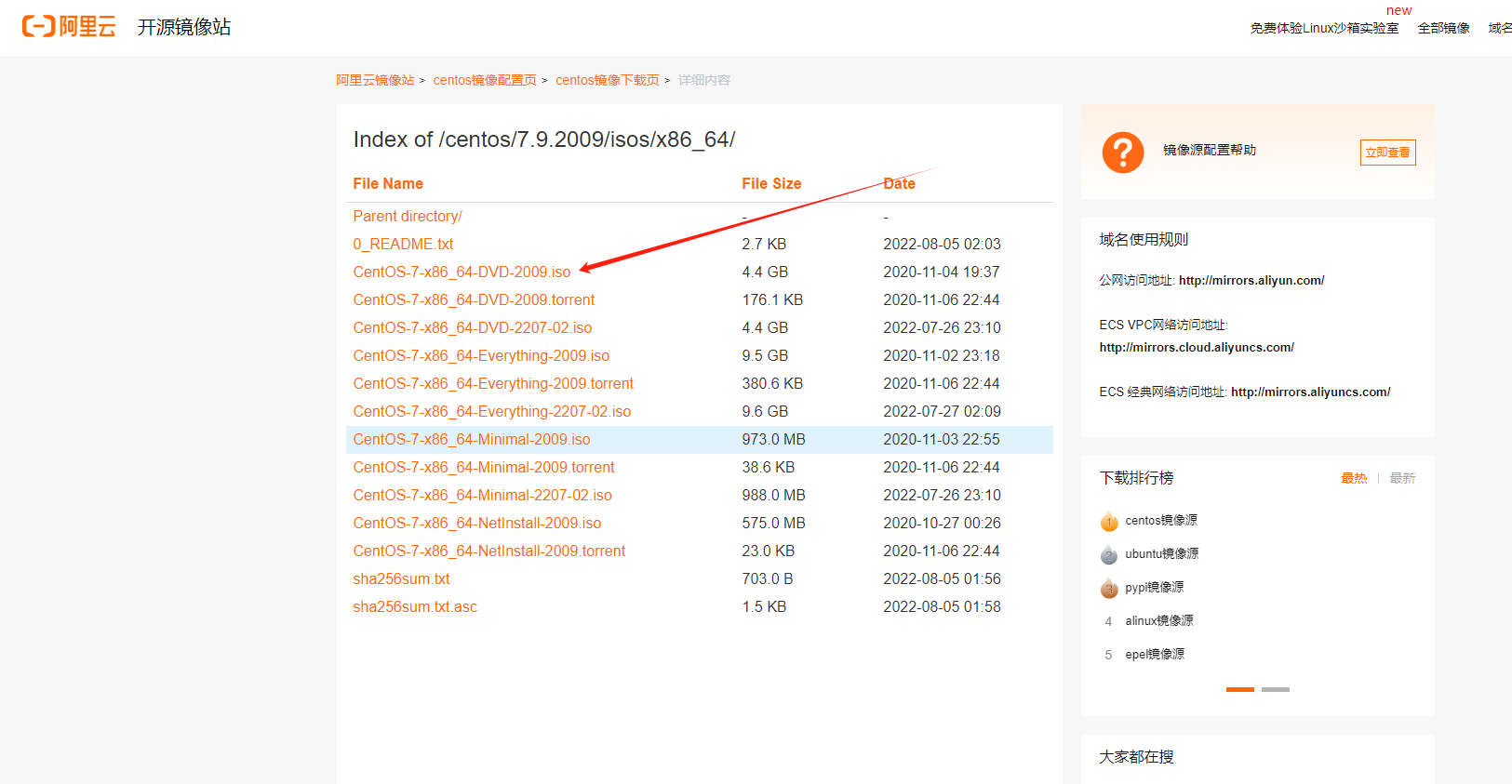Switch ranking to 最热 tab

[x=1354, y=478]
